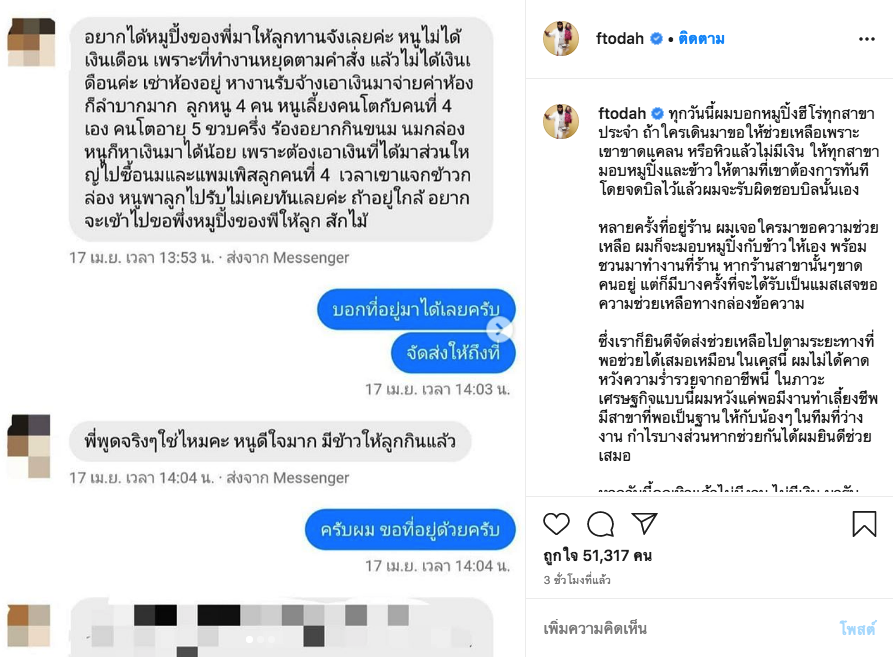Click the blue verified badge in header

click(657, 39)
